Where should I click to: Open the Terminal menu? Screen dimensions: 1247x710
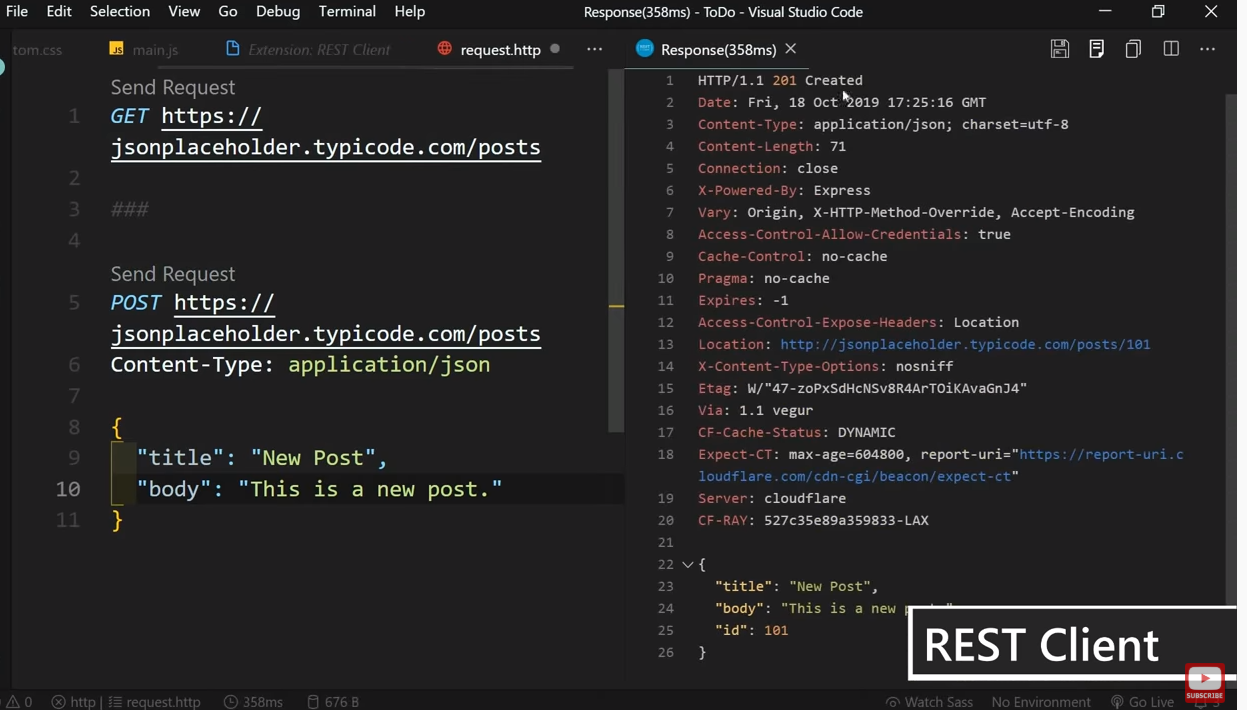pos(347,12)
